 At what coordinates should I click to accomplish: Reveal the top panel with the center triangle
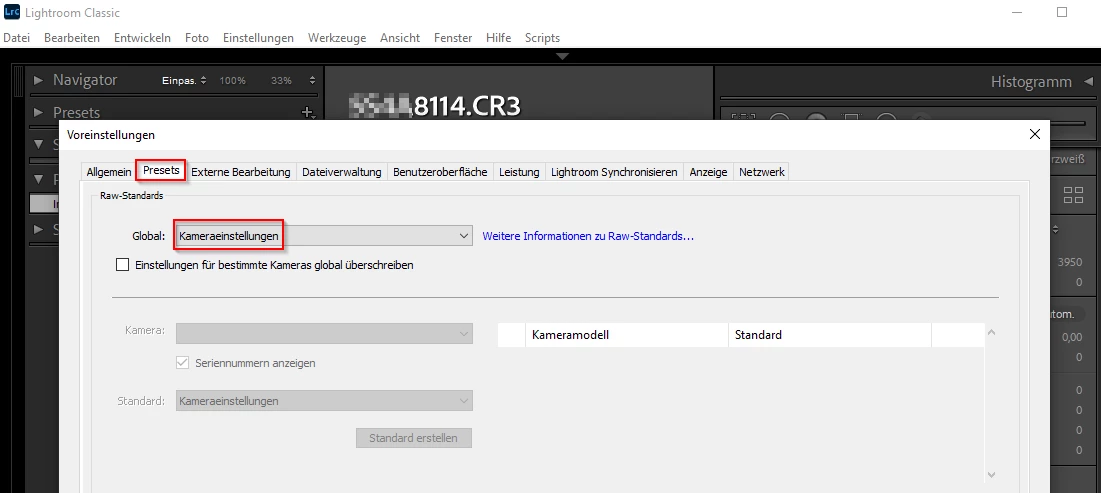[562, 56]
